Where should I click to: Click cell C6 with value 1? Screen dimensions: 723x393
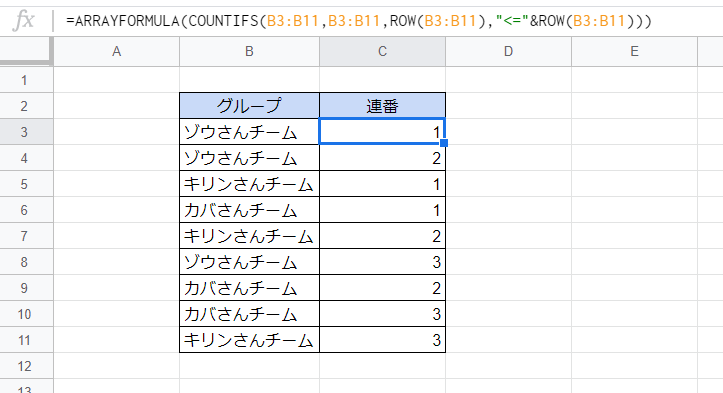(382, 210)
